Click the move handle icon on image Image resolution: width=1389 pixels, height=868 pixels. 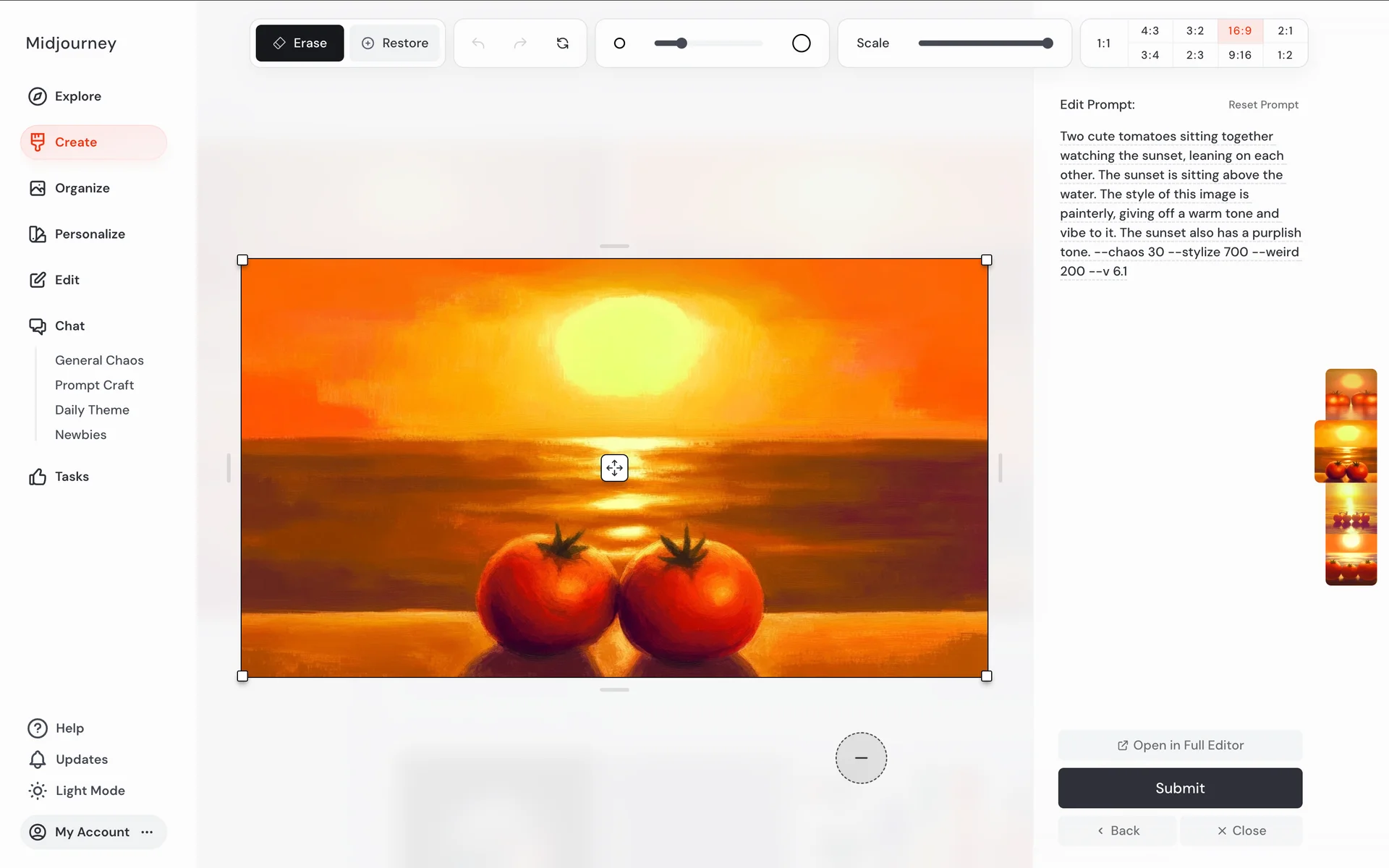tap(614, 468)
